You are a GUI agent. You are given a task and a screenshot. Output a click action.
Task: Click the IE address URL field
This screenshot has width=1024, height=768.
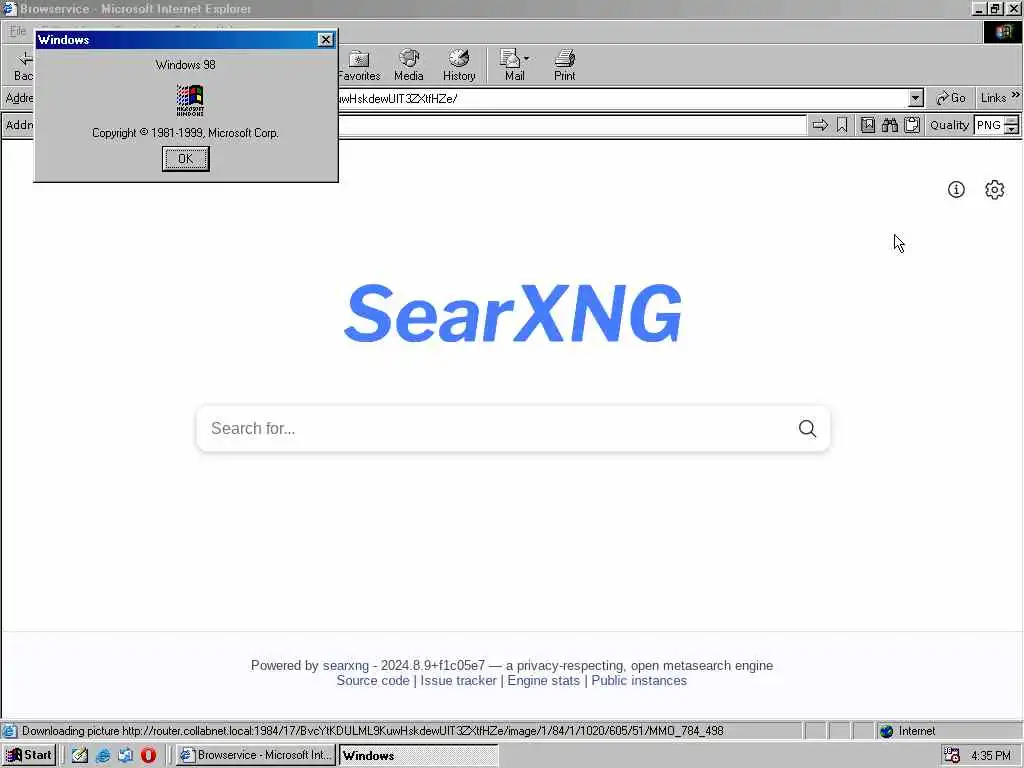tap(622, 99)
